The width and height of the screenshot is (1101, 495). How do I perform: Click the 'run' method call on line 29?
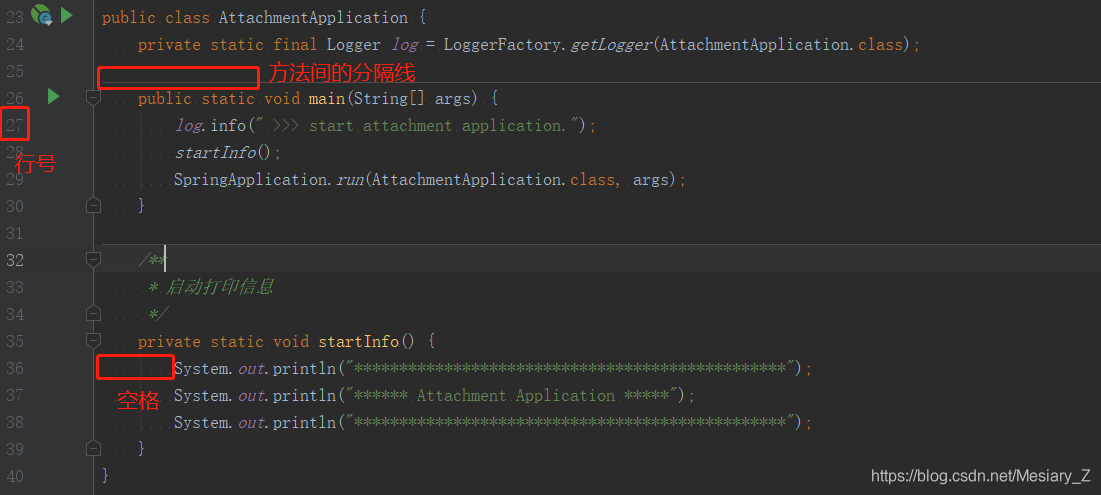pos(350,179)
